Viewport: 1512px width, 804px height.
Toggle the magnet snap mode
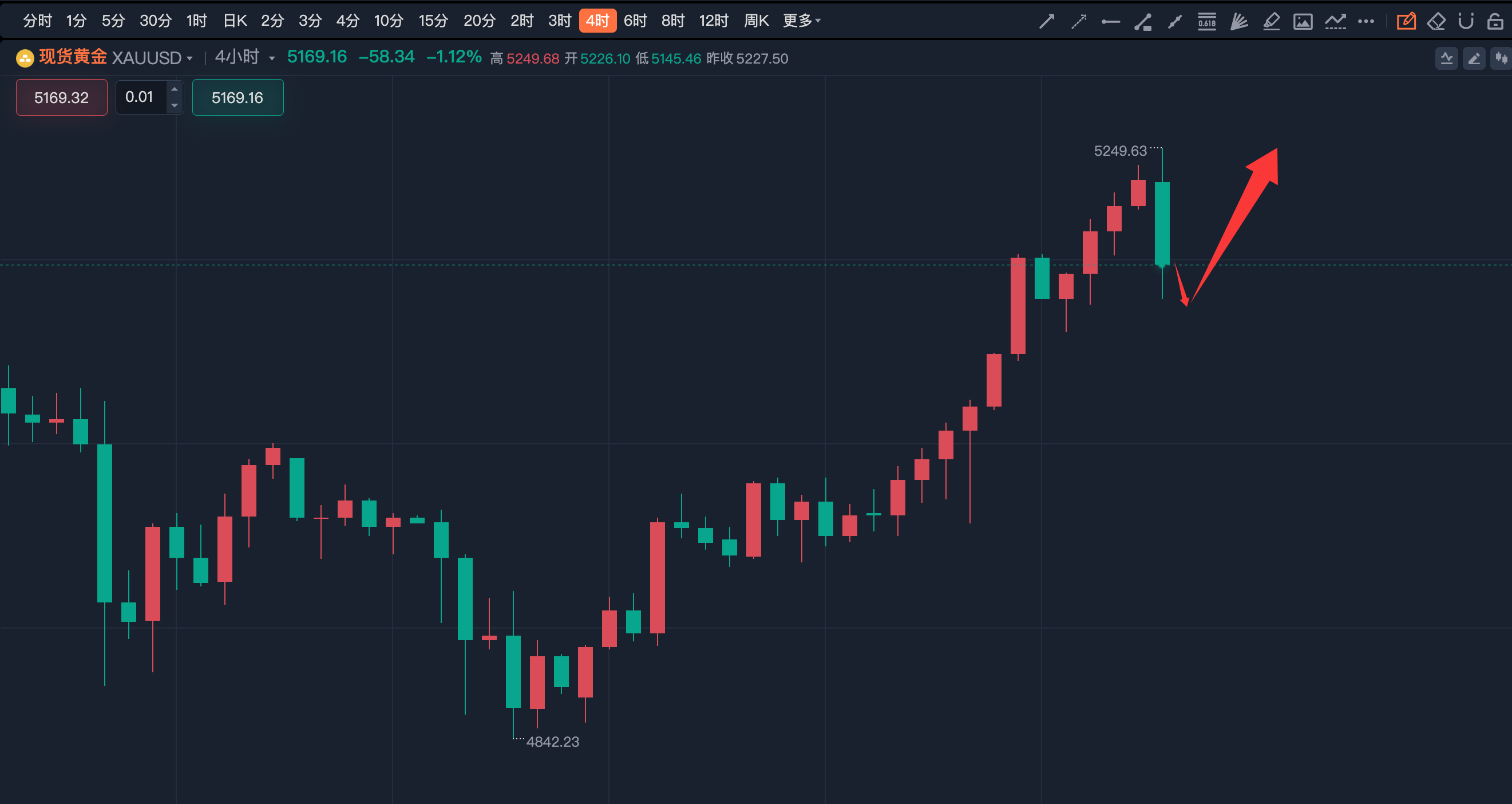pos(1466,22)
